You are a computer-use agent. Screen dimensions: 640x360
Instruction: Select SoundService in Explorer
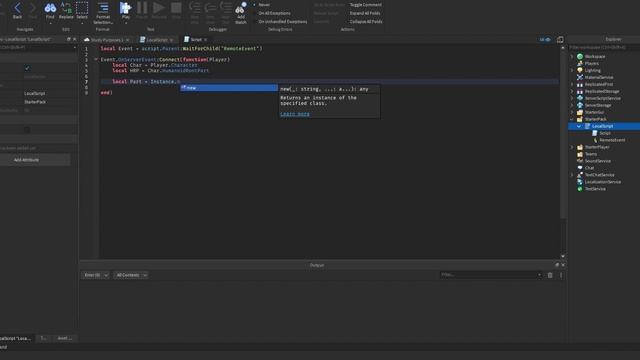(x=598, y=161)
